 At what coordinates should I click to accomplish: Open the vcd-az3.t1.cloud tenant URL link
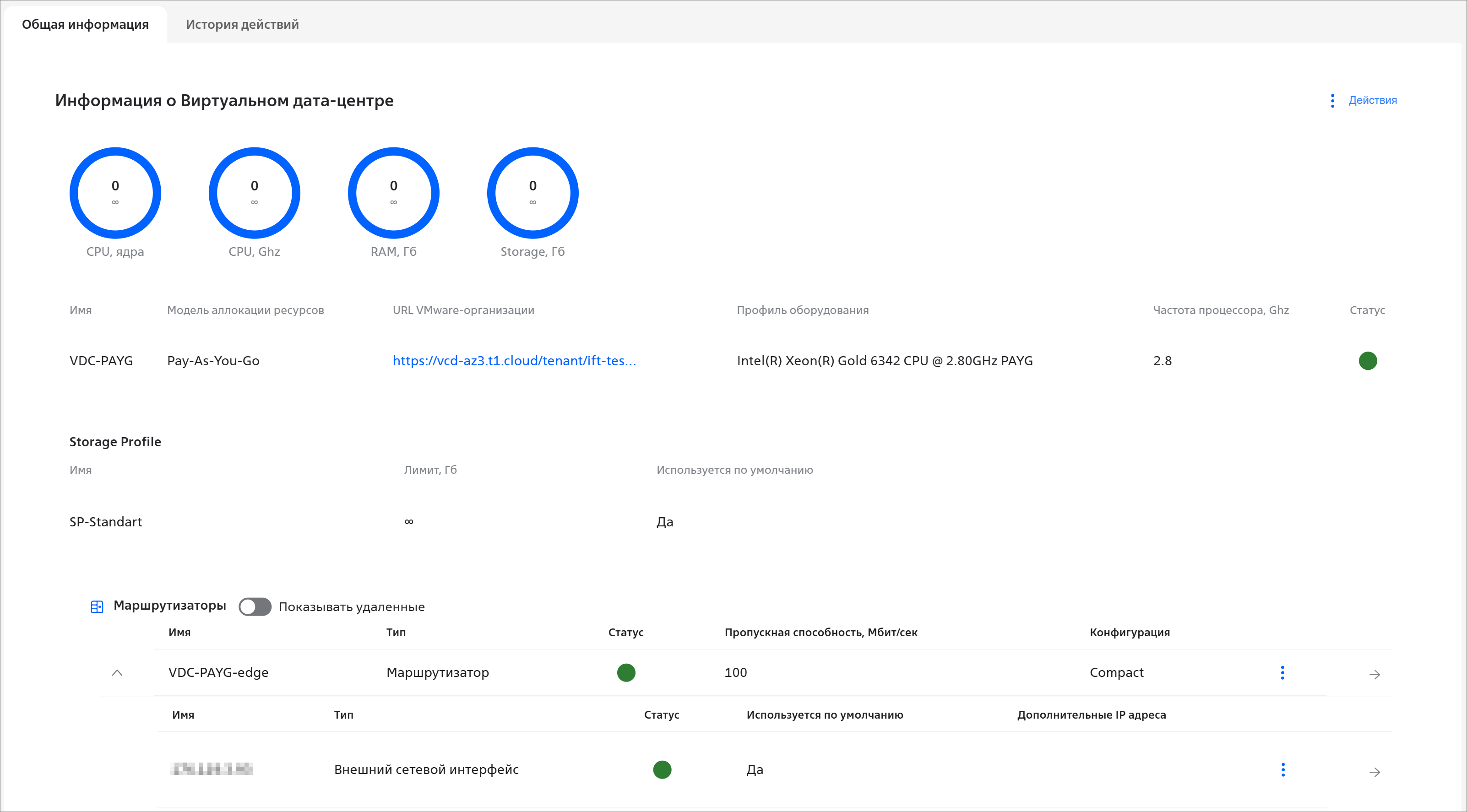[x=514, y=361]
